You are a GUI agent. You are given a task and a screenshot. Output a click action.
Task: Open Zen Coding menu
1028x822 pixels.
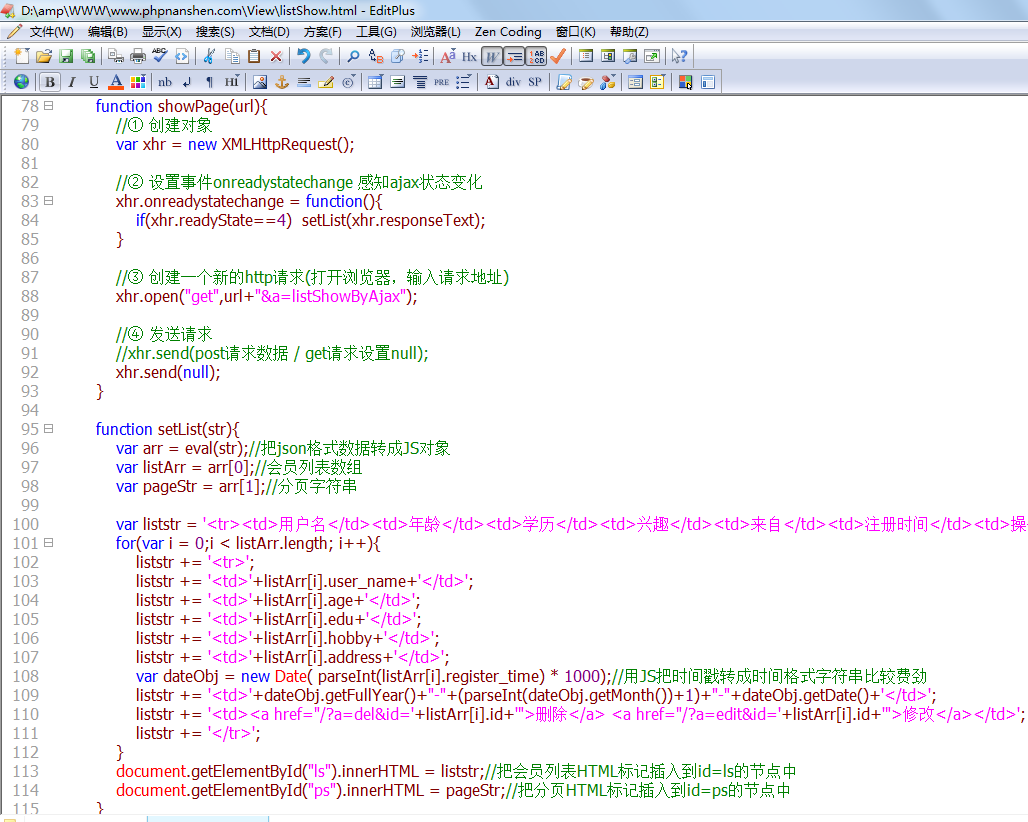[508, 32]
